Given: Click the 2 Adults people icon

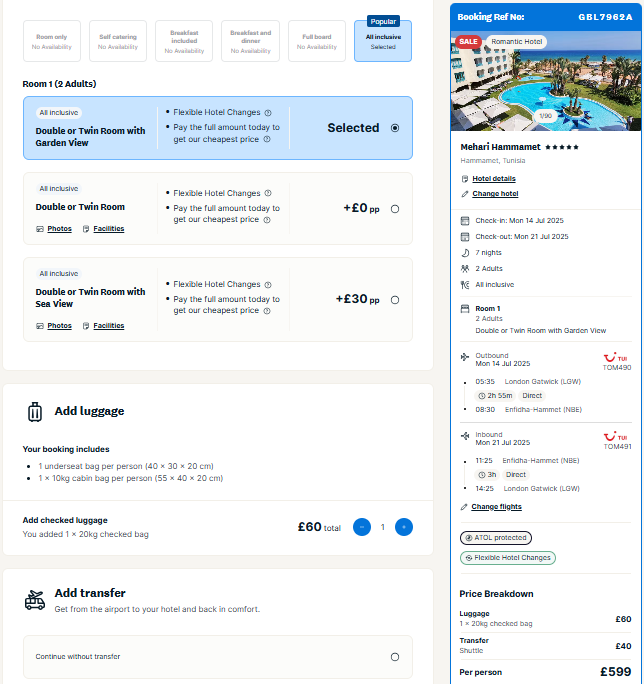Looking at the screenshot, I should 465,269.
